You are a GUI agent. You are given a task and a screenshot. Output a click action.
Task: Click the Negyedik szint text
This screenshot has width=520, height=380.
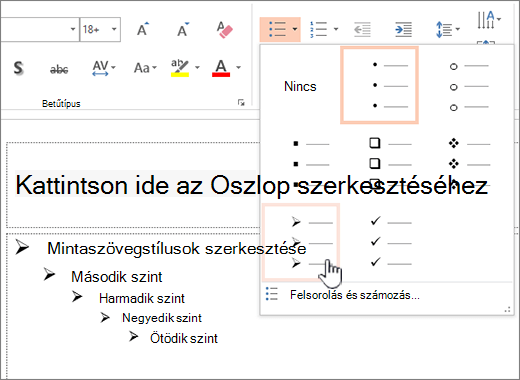coord(162,318)
